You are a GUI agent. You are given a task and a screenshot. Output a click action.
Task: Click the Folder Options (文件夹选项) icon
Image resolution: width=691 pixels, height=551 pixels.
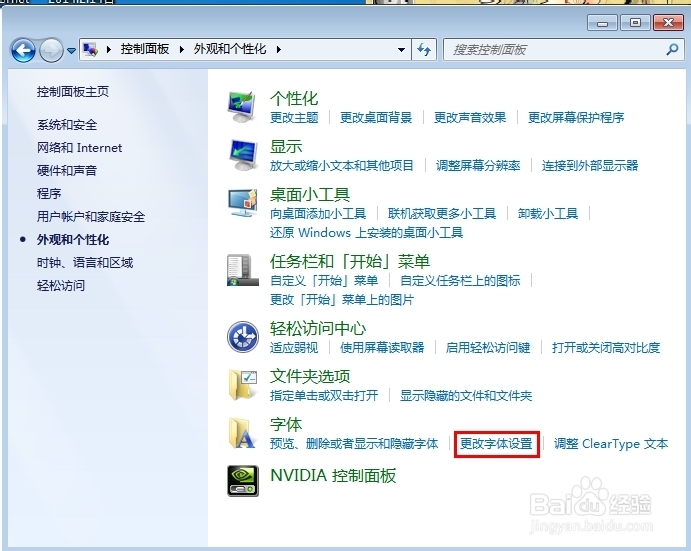click(x=243, y=385)
